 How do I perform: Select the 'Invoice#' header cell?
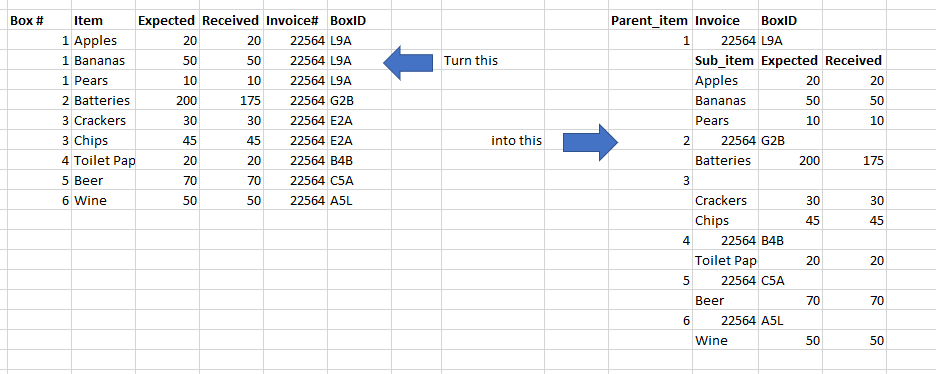(295, 21)
